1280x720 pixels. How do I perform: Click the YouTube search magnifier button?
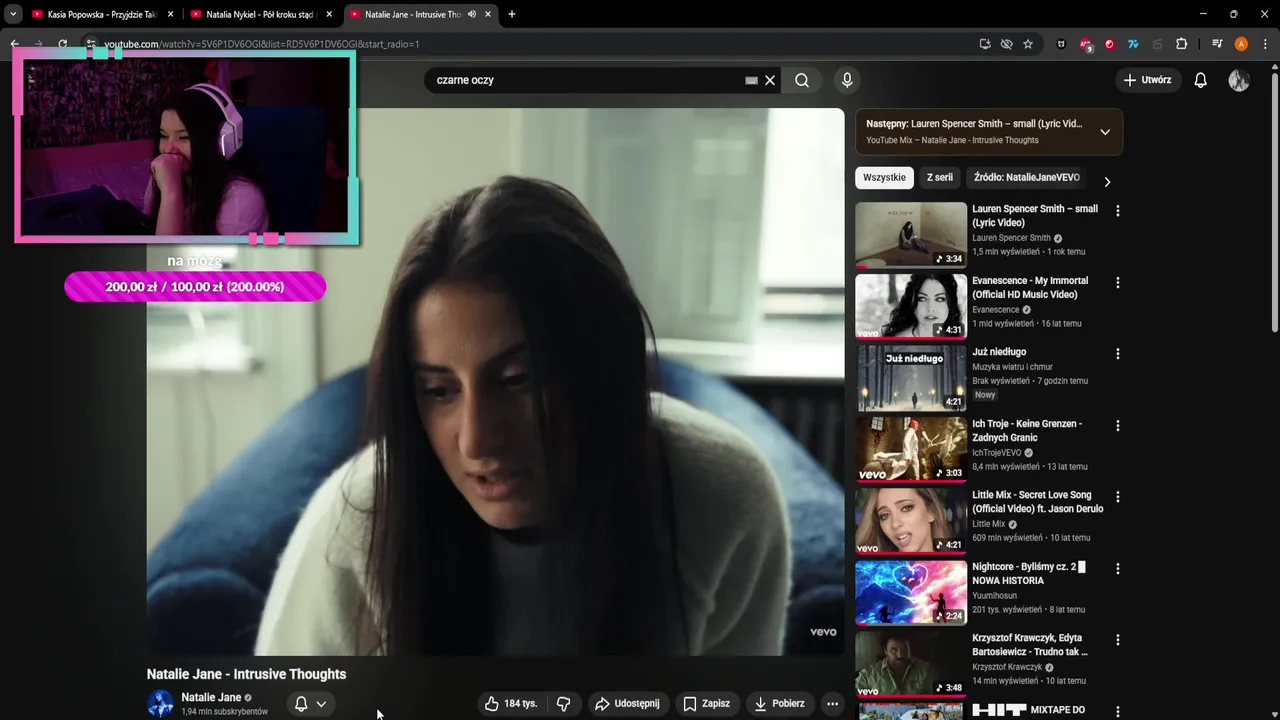802,80
